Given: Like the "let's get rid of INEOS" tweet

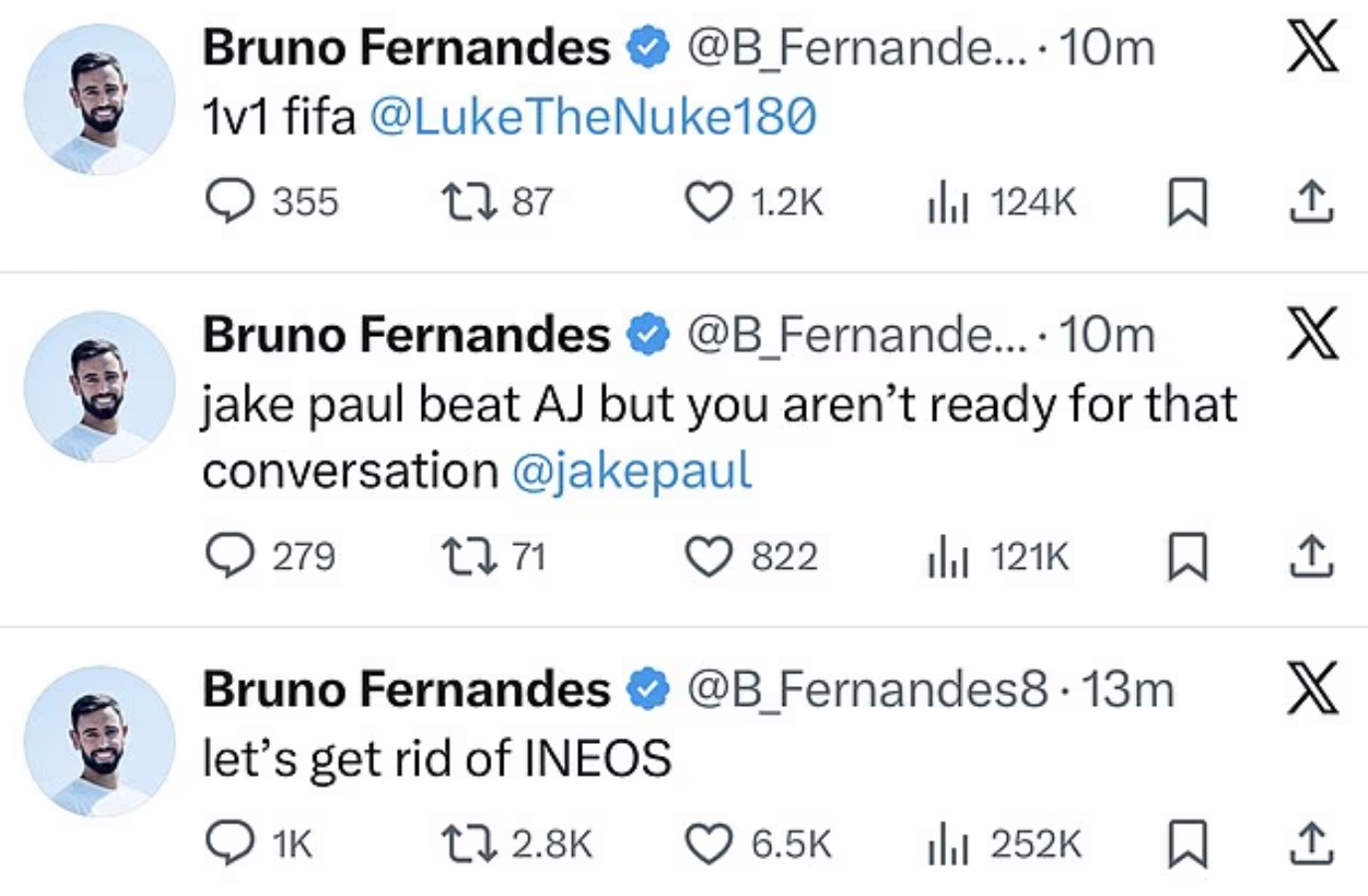Looking at the screenshot, I should pos(708,843).
